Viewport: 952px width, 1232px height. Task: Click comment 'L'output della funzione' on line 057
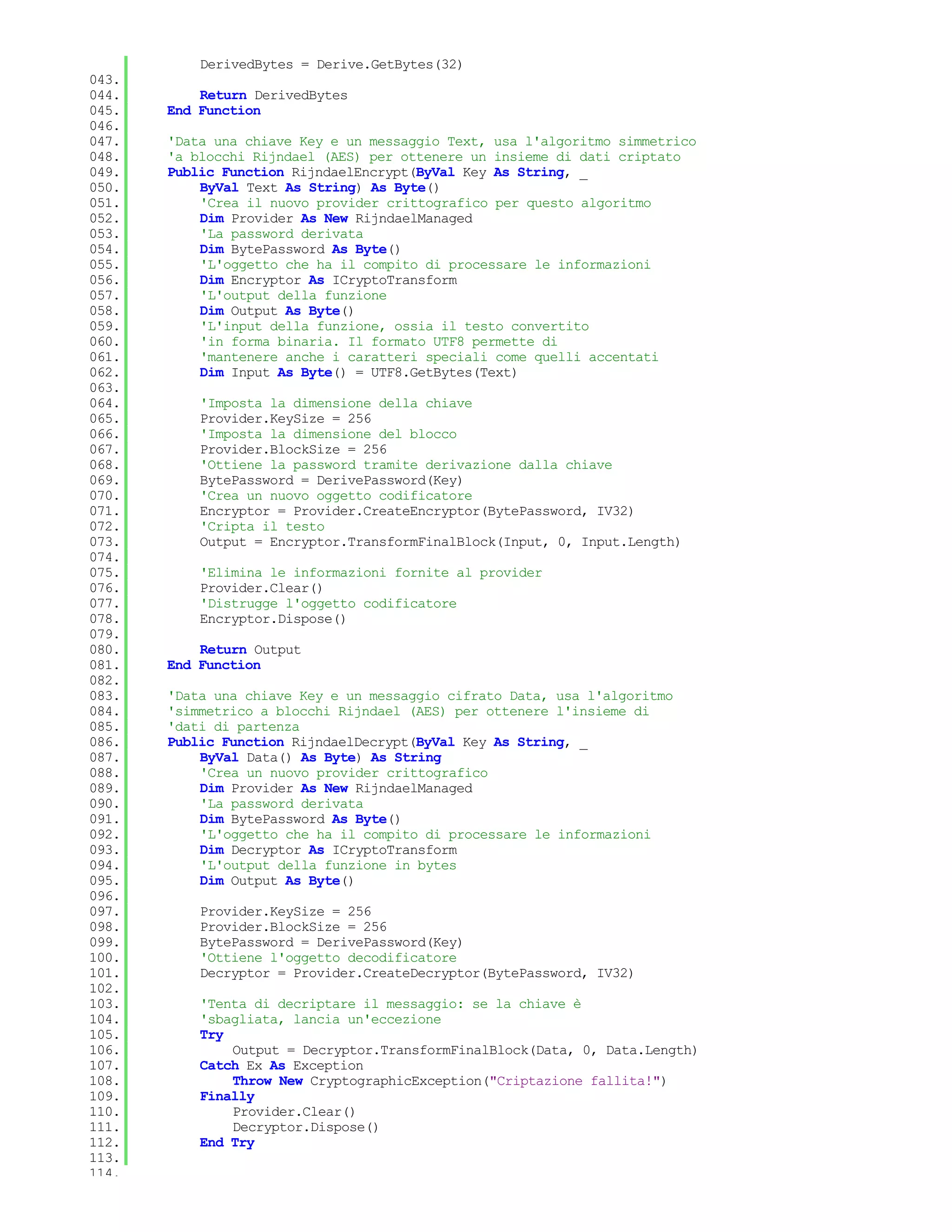(294, 295)
